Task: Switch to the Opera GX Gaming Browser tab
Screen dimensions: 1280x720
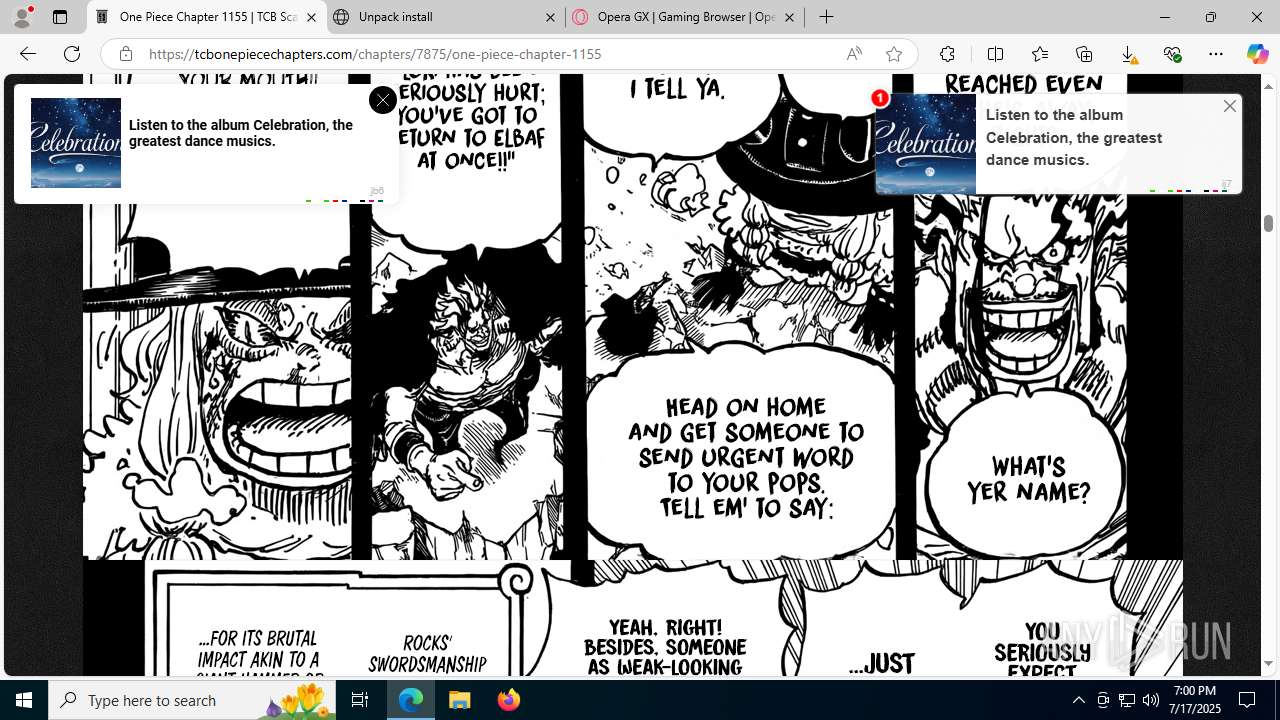Action: tap(684, 17)
